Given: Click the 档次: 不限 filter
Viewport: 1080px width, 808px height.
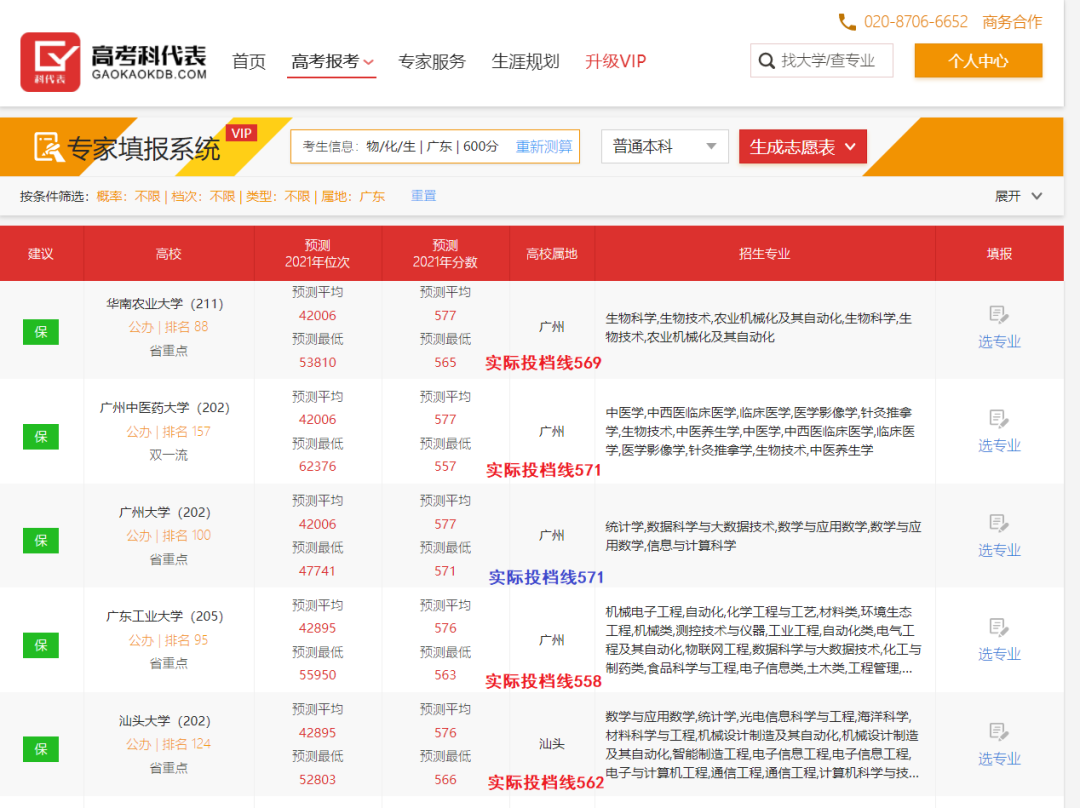Looking at the screenshot, I should click(x=203, y=196).
